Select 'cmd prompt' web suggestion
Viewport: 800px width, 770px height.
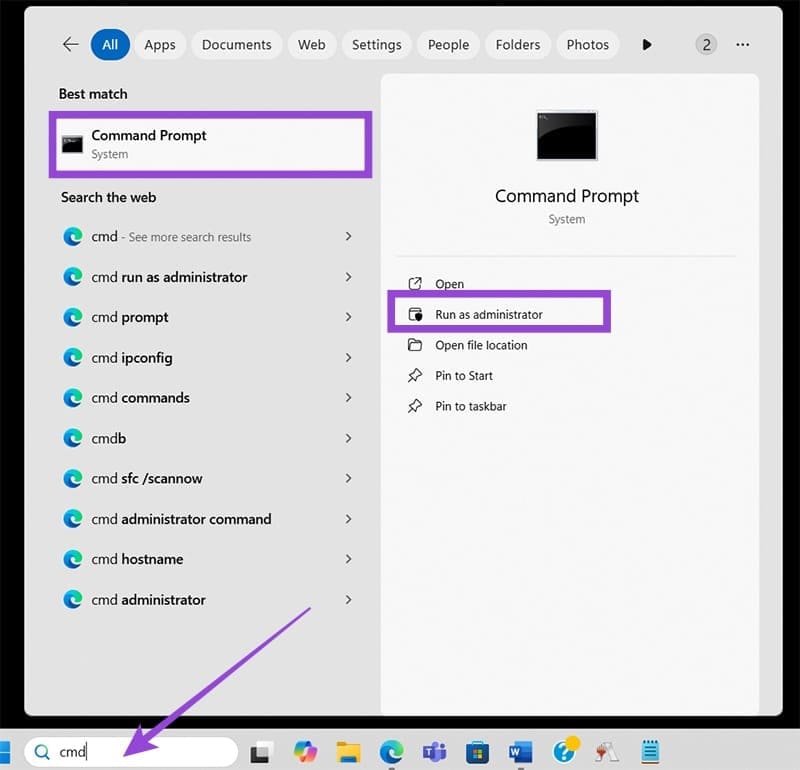(x=130, y=317)
